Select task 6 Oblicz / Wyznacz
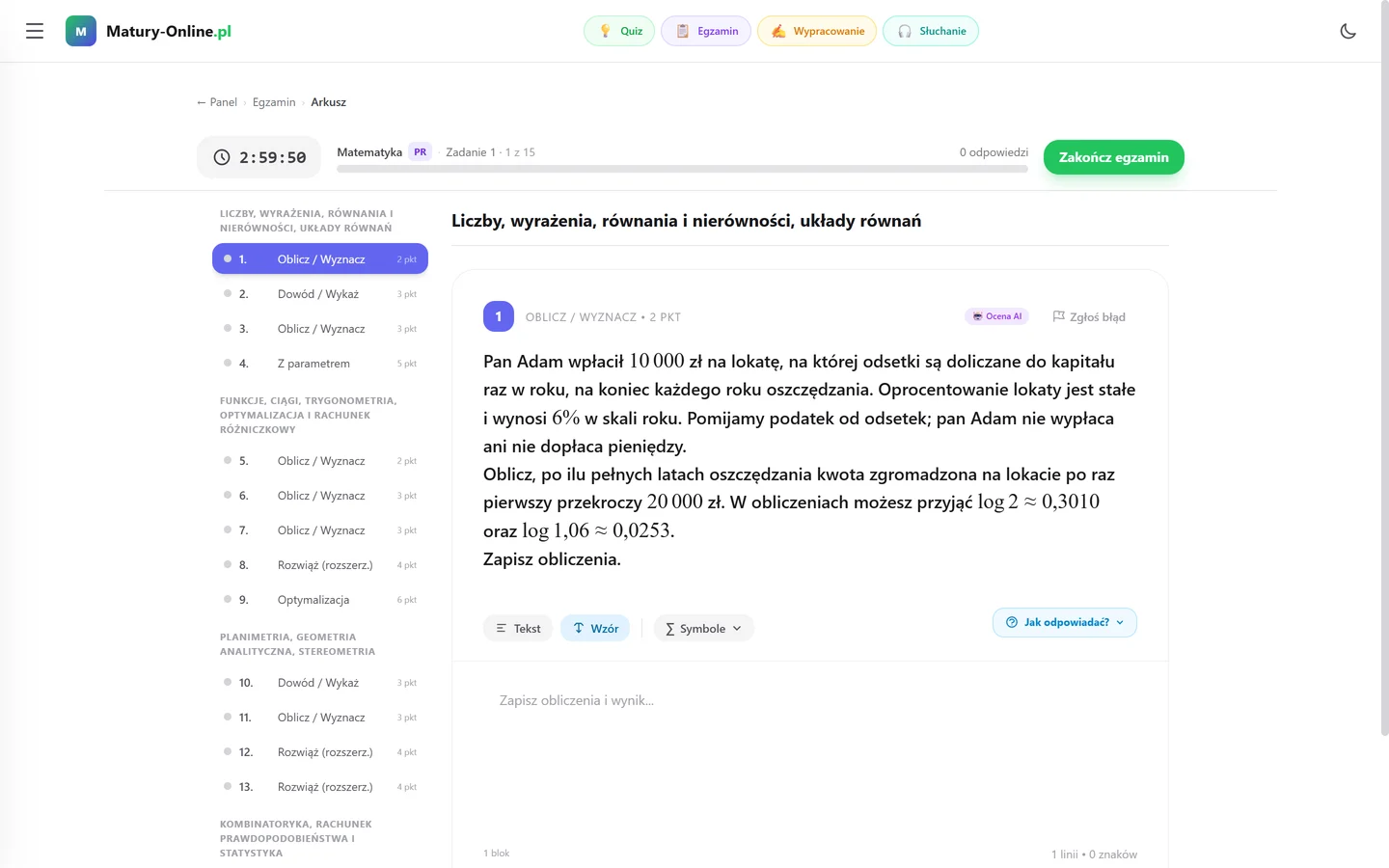The image size is (1389, 868). pyautogui.click(x=320, y=496)
